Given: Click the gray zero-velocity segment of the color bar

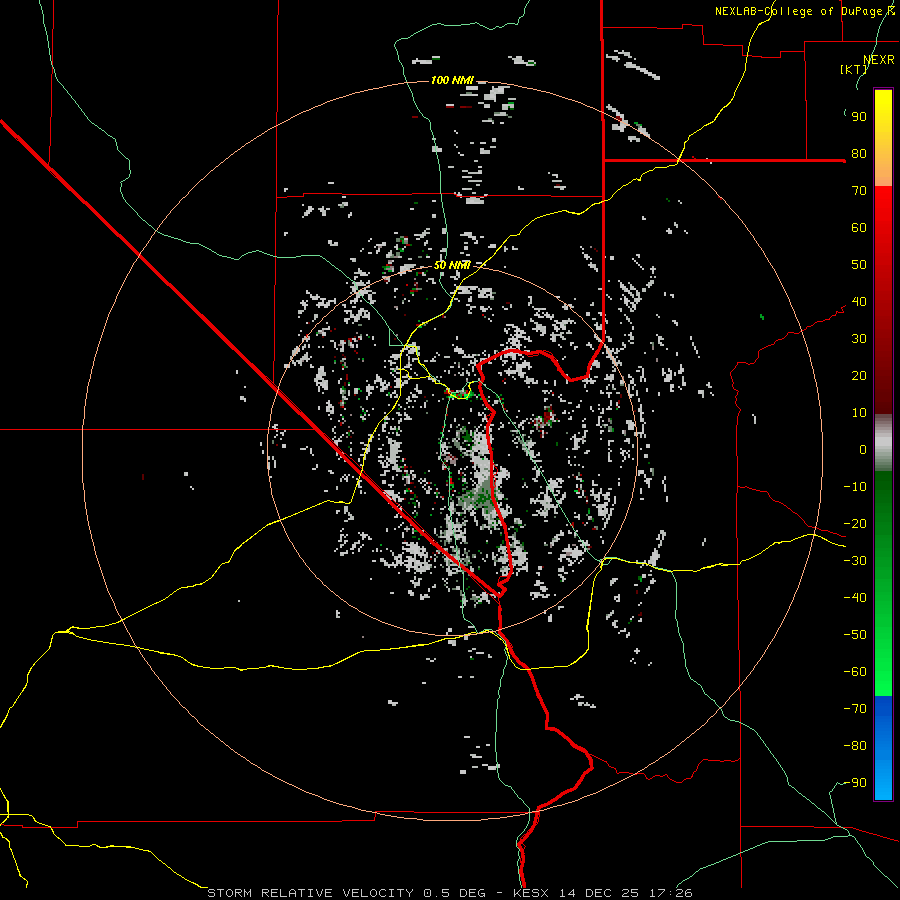Looking at the screenshot, I should 883,443.
